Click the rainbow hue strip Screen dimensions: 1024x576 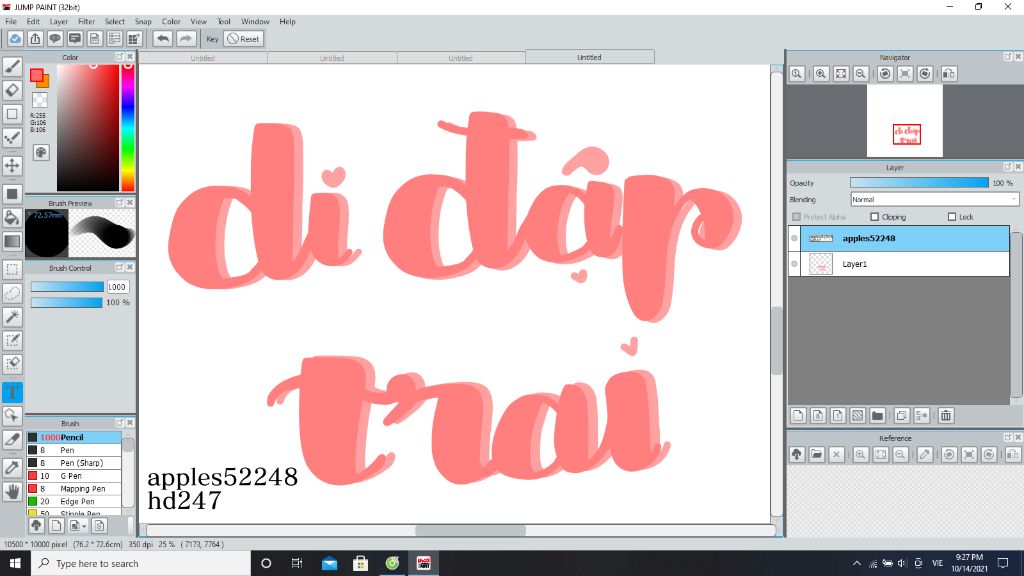click(x=128, y=127)
